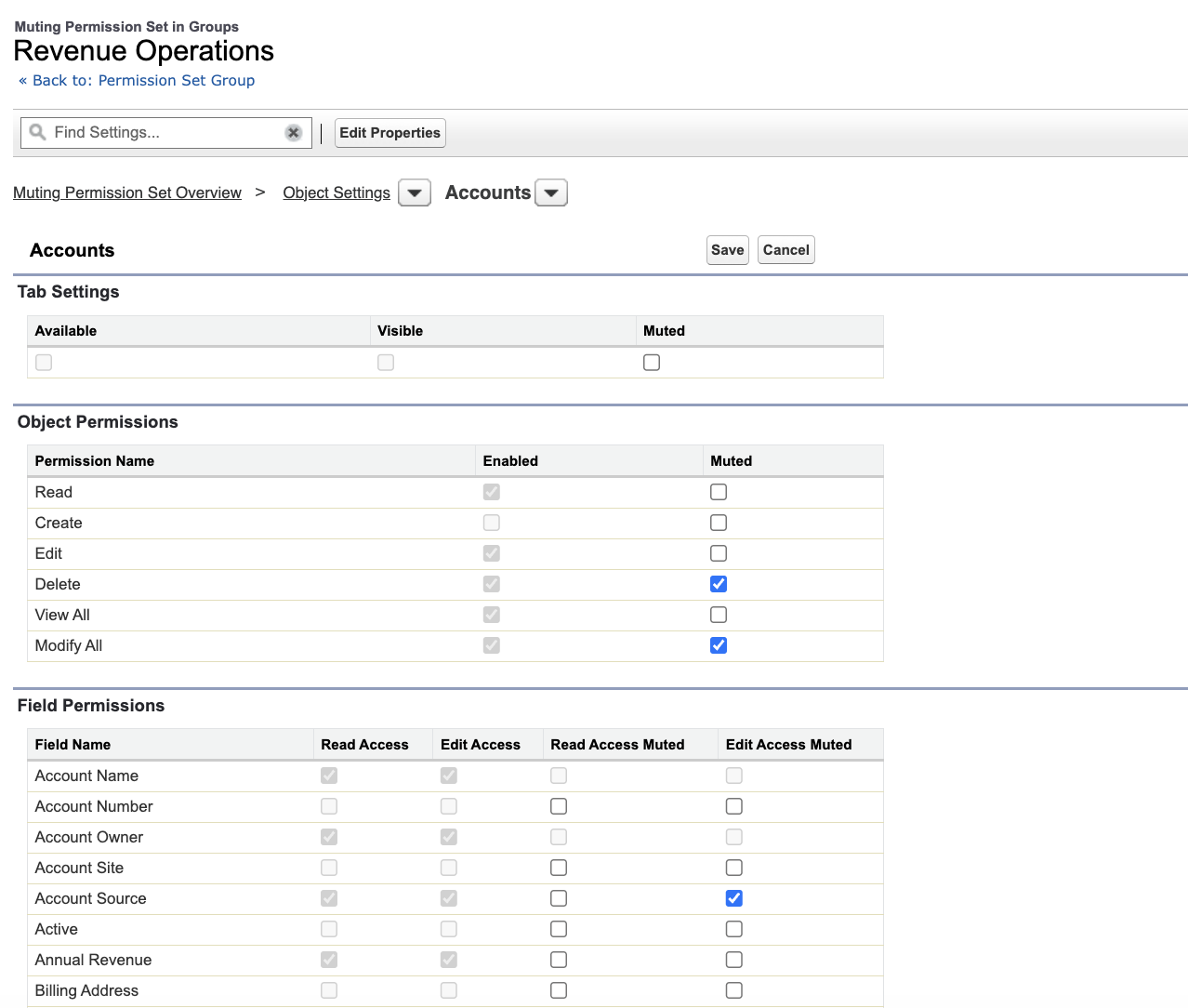Click the magnifier icon in Find Settings
The height and width of the screenshot is (1008, 1188).
tap(37, 132)
